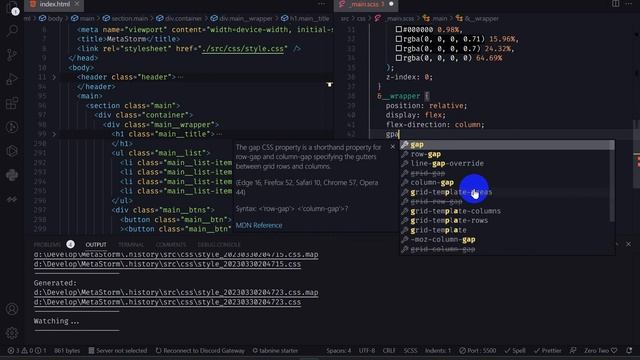Select gap autocomplete suggestion

[x=507, y=144]
